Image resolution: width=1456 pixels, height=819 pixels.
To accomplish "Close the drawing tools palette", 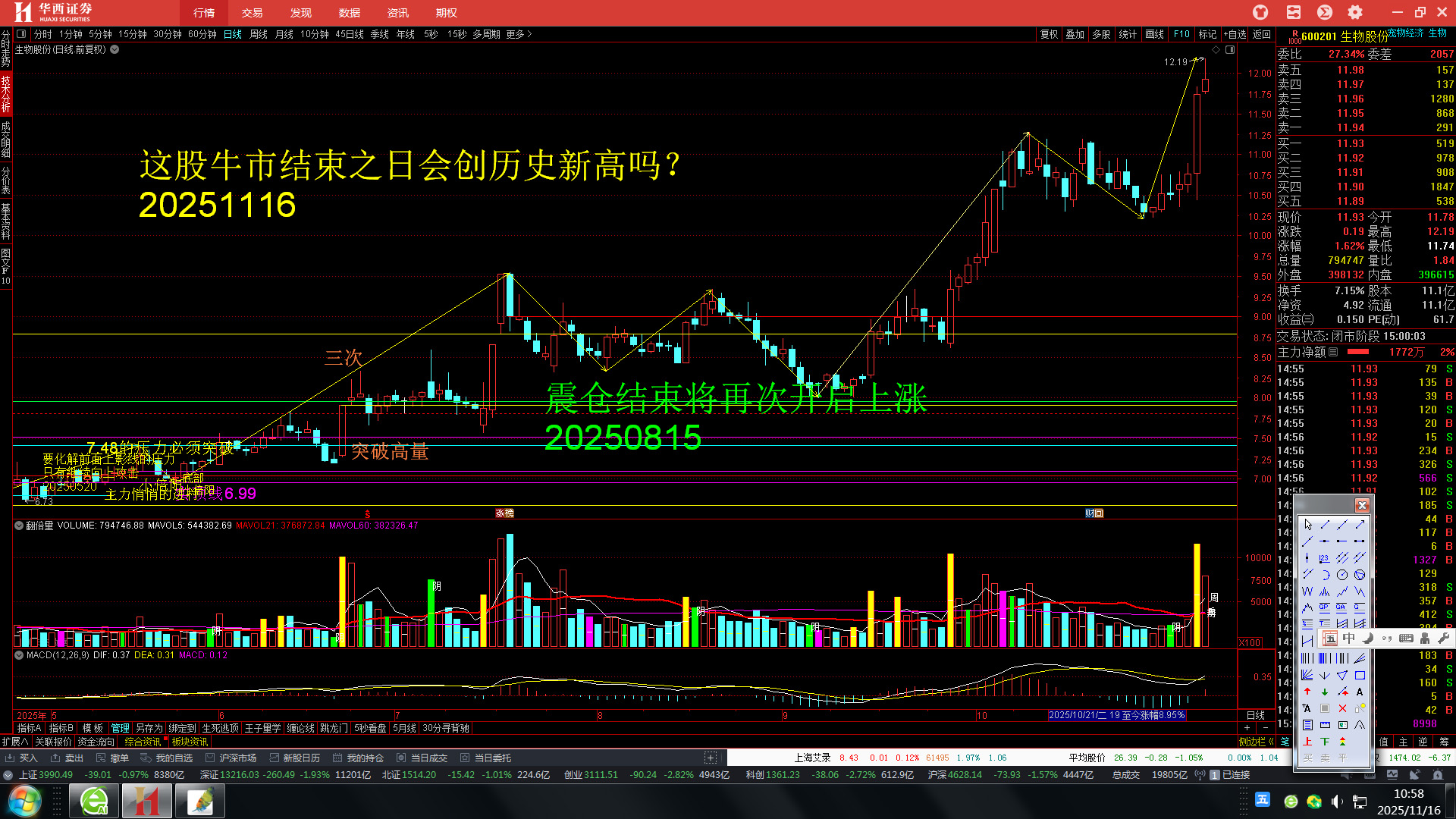I will [x=1362, y=505].
